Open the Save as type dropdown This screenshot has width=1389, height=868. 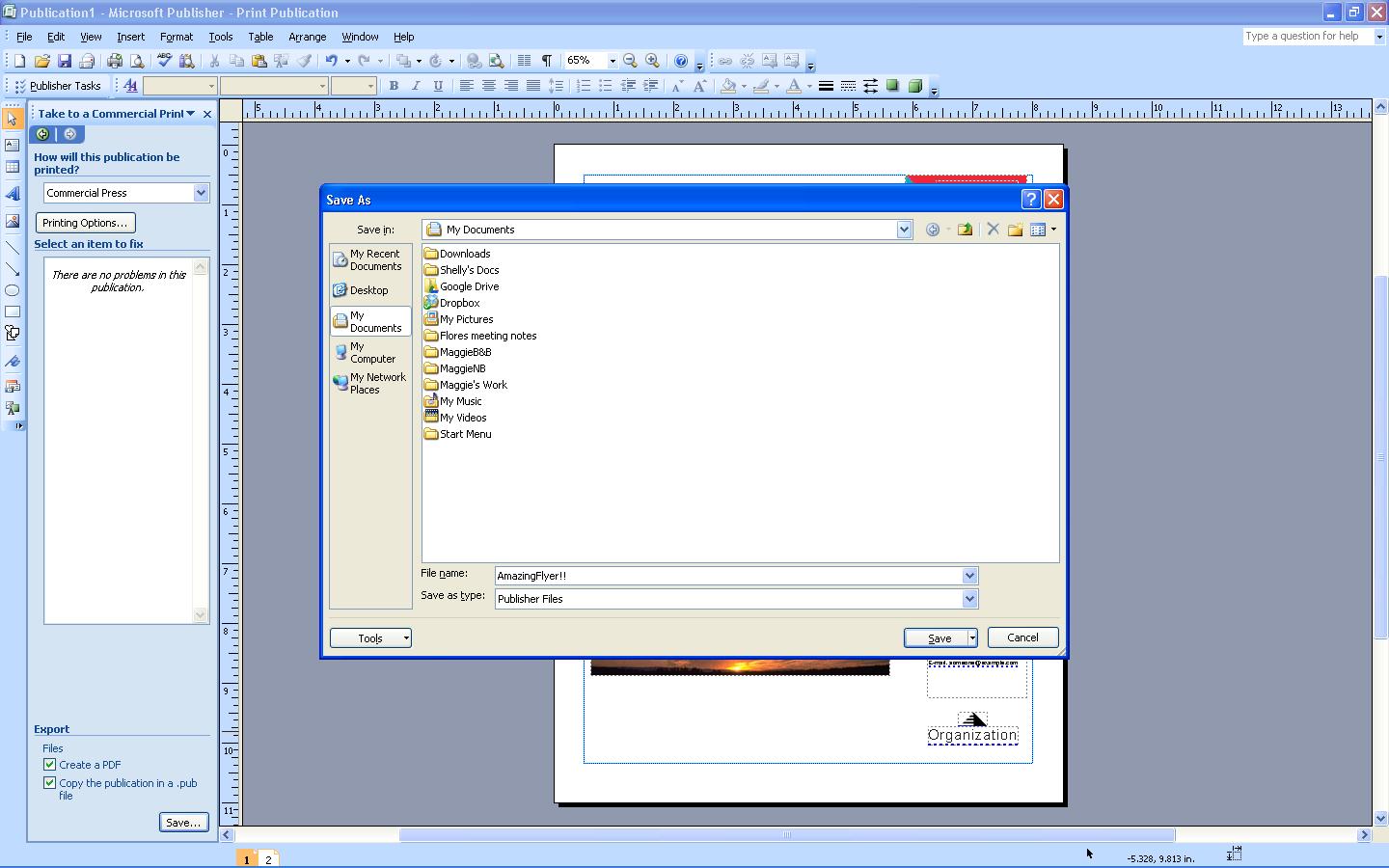pos(969,599)
